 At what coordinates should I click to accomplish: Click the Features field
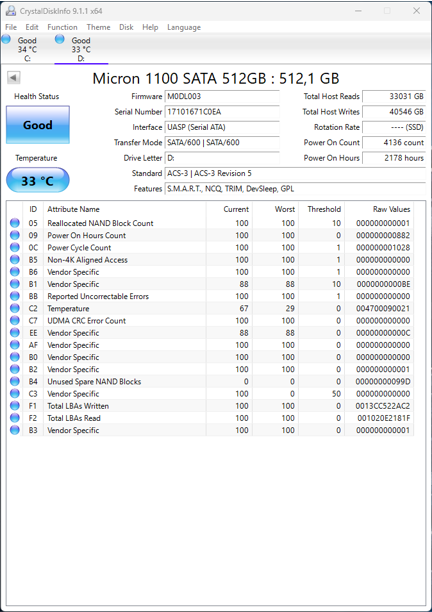click(x=295, y=189)
